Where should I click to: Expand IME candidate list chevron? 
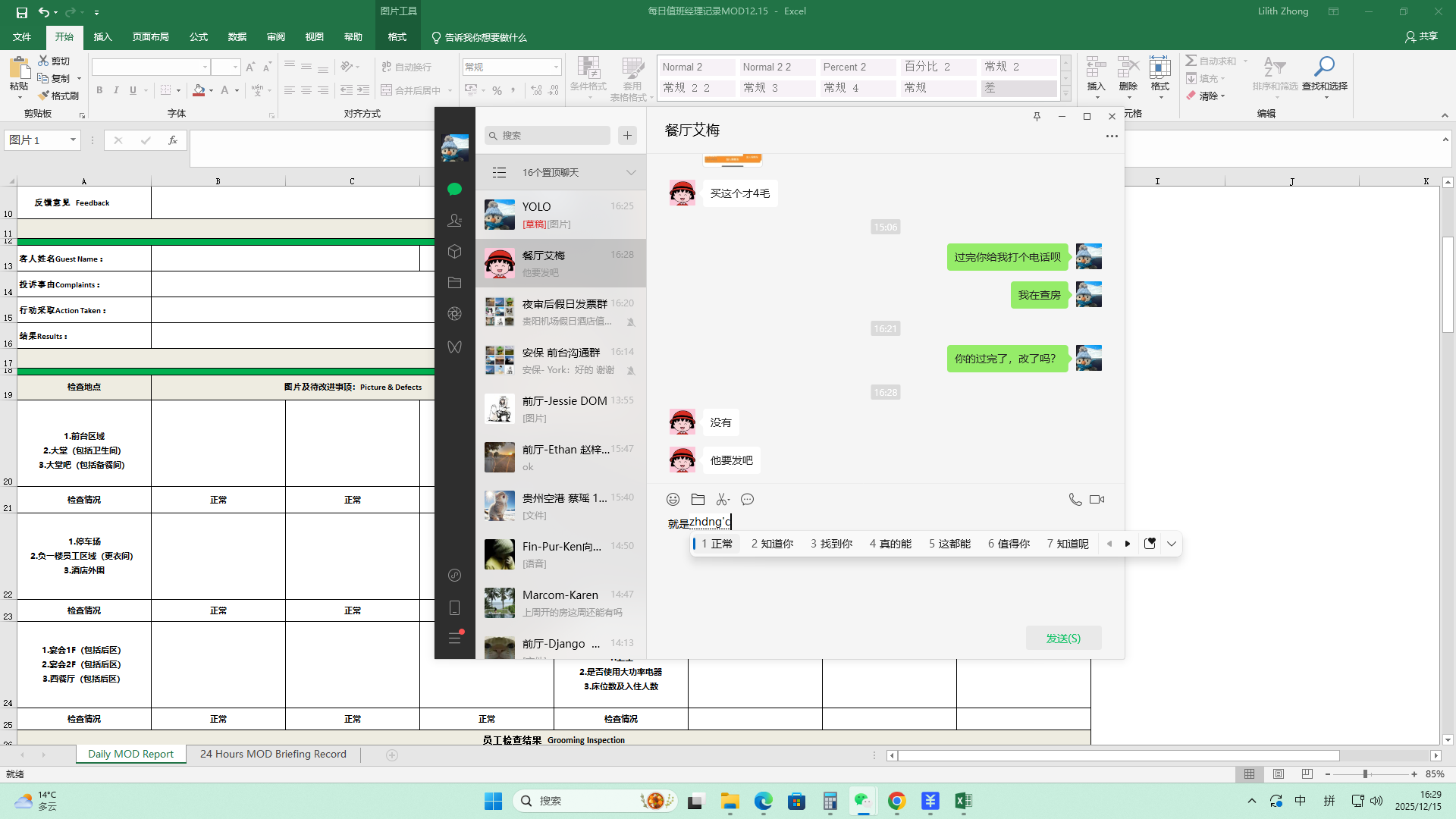pyautogui.click(x=1172, y=544)
